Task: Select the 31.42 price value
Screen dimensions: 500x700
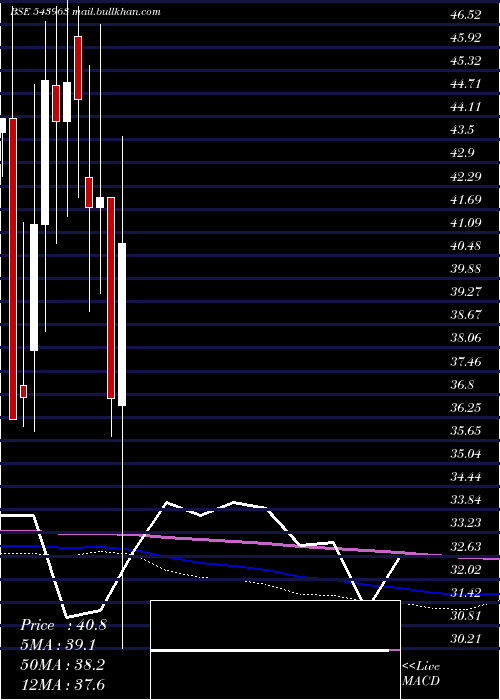Action: tap(466, 593)
